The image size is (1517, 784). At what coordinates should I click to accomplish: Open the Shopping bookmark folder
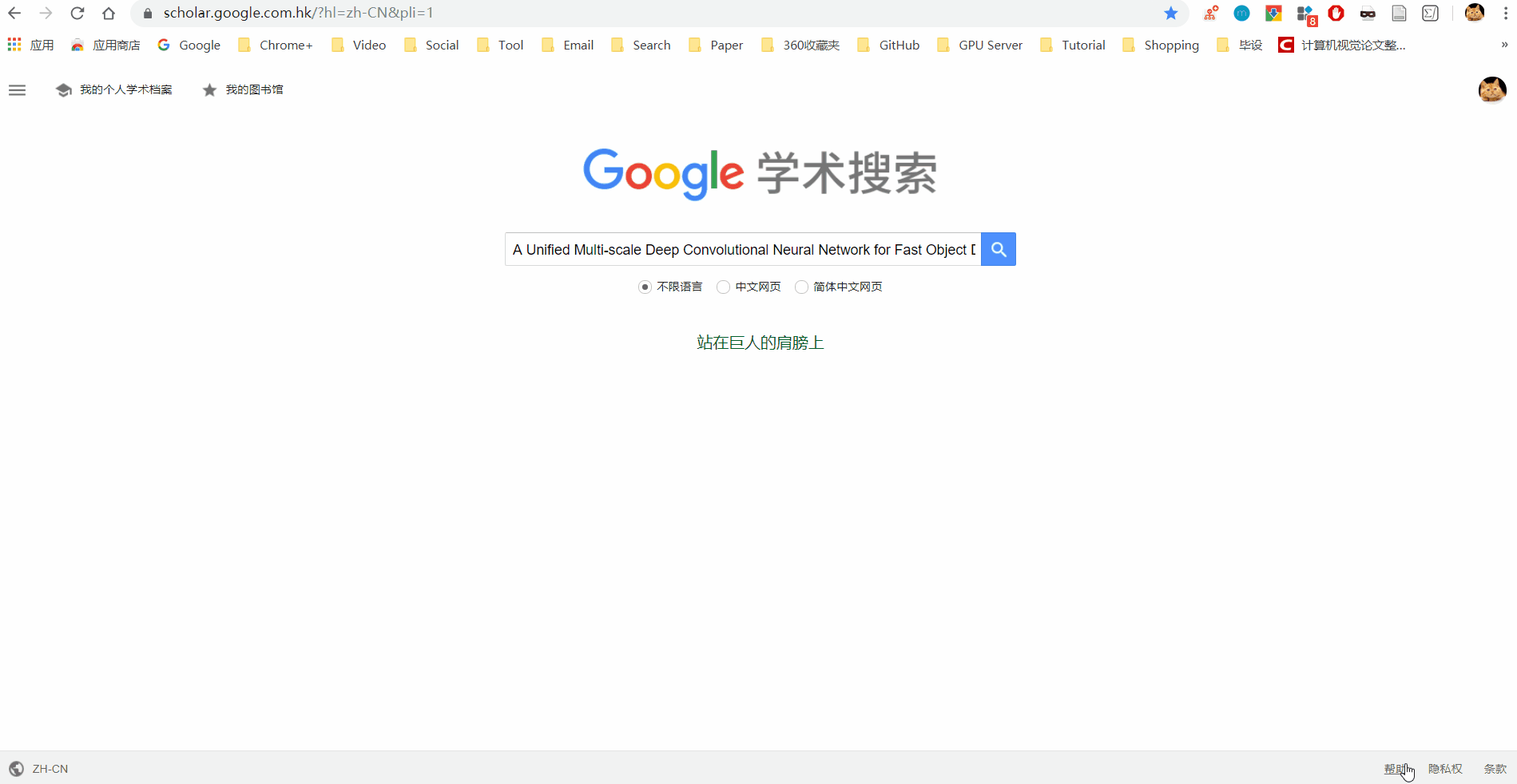pos(1161,45)
